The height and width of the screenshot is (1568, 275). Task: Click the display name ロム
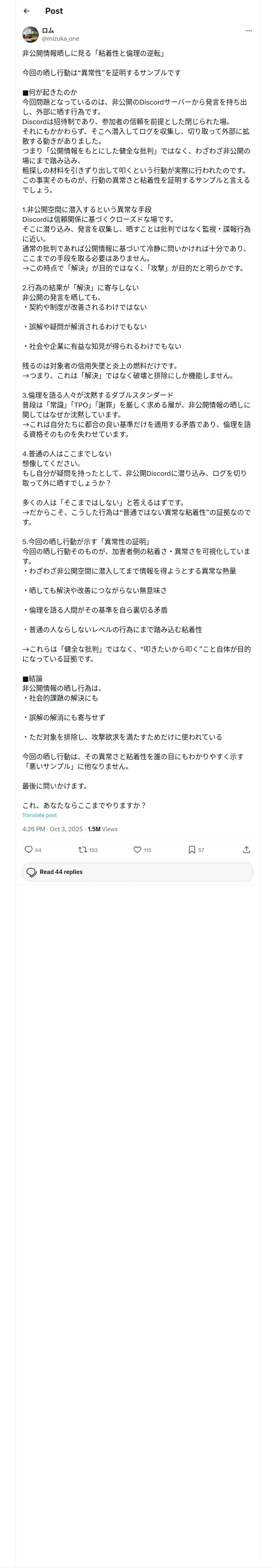click(x=48, y=31)
